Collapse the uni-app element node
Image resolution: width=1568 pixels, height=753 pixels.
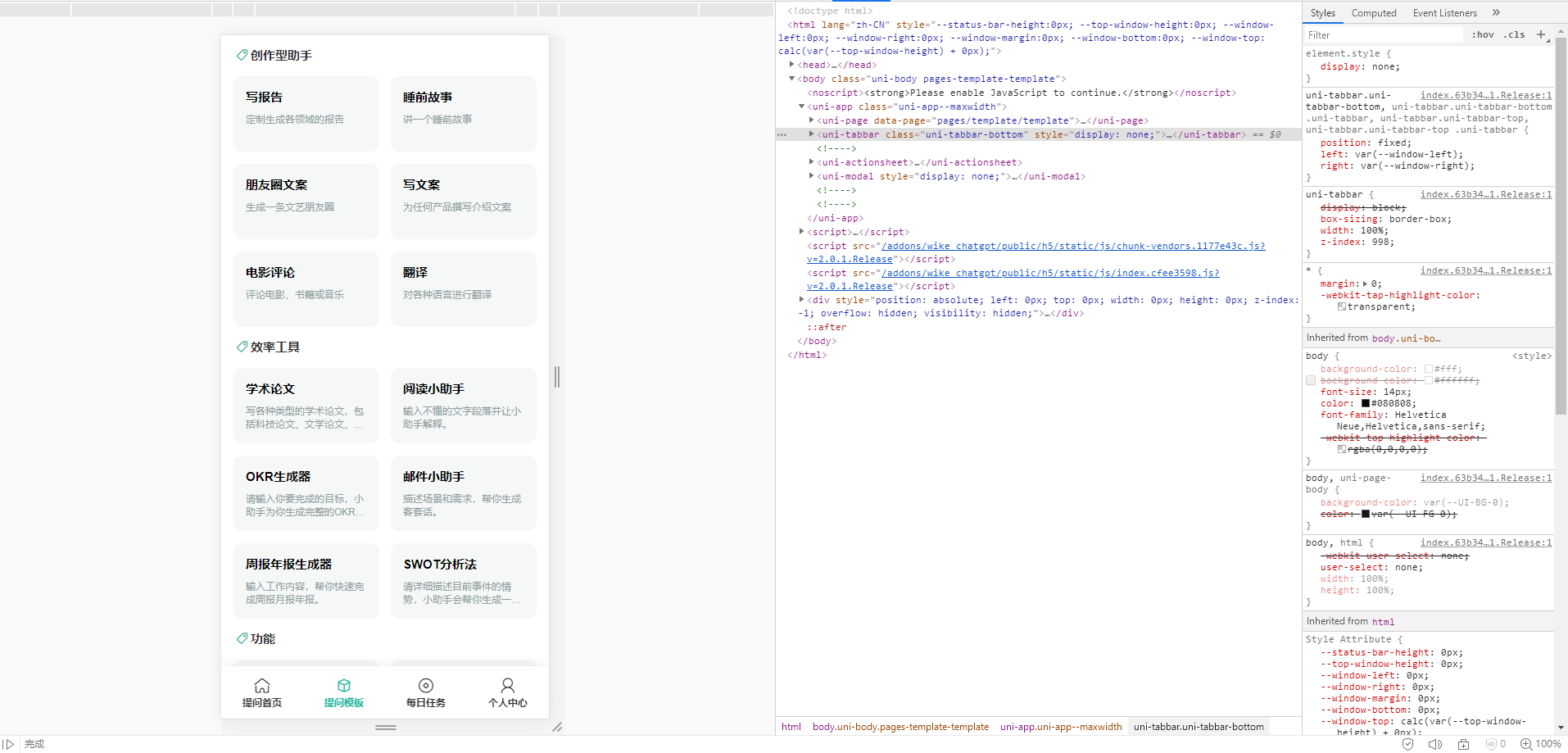point(801,107)
